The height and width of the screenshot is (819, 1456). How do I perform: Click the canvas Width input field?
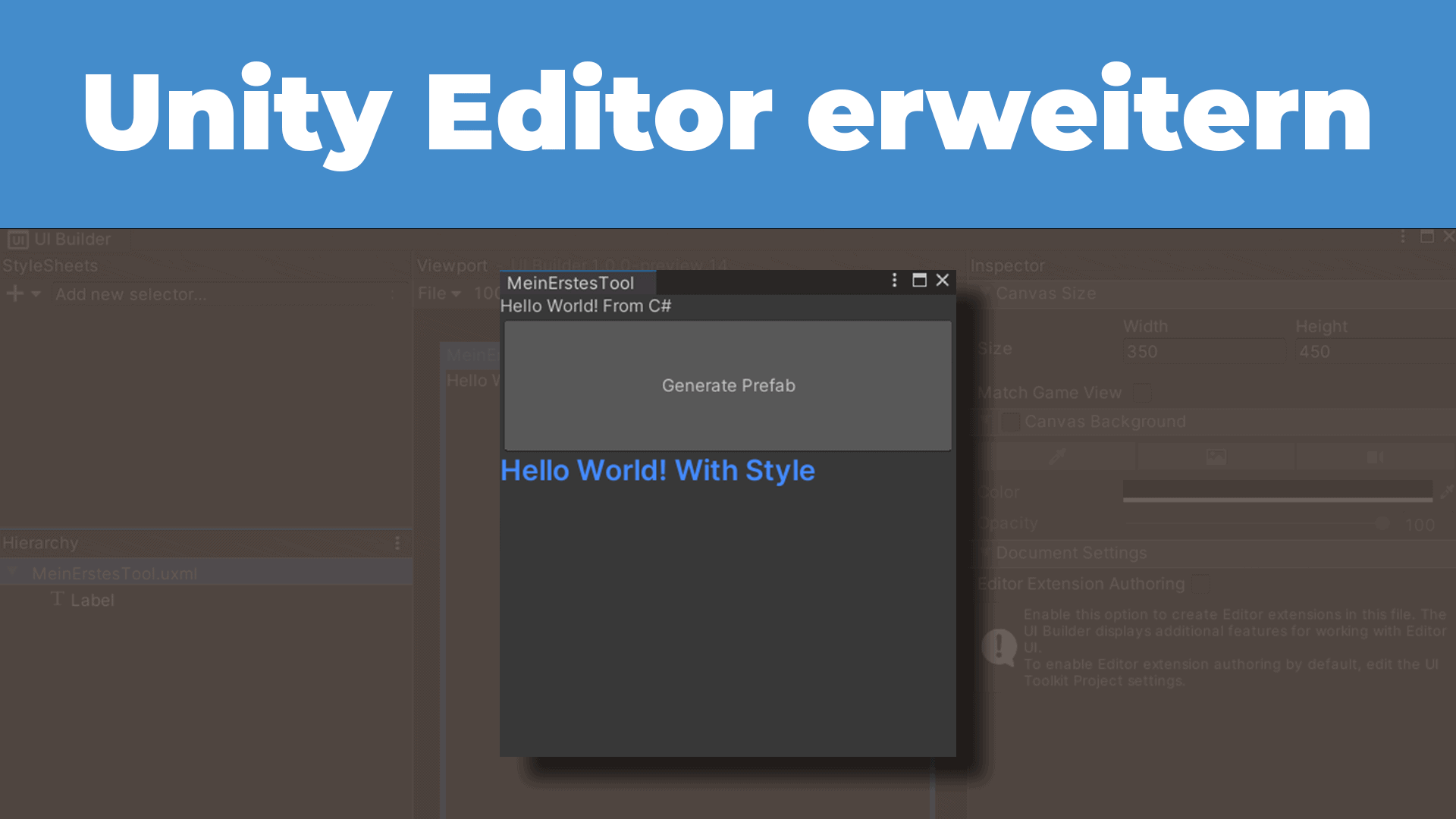click(x=1204, y=351)
